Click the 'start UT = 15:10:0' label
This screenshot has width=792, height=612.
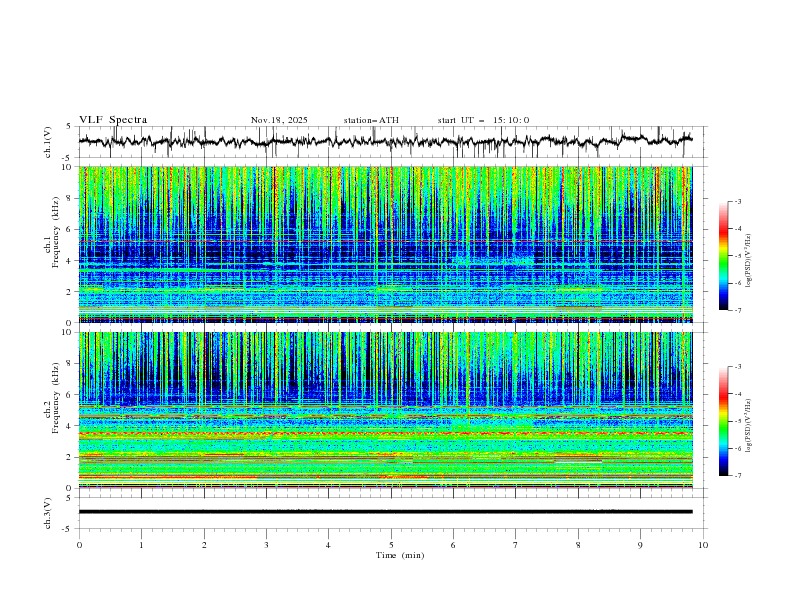(483, 120)
